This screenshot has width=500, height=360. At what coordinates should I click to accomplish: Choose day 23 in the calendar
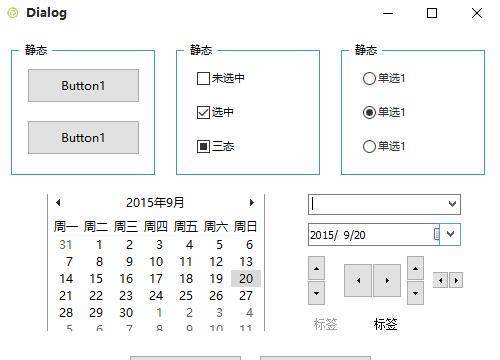tap(126, 296)
